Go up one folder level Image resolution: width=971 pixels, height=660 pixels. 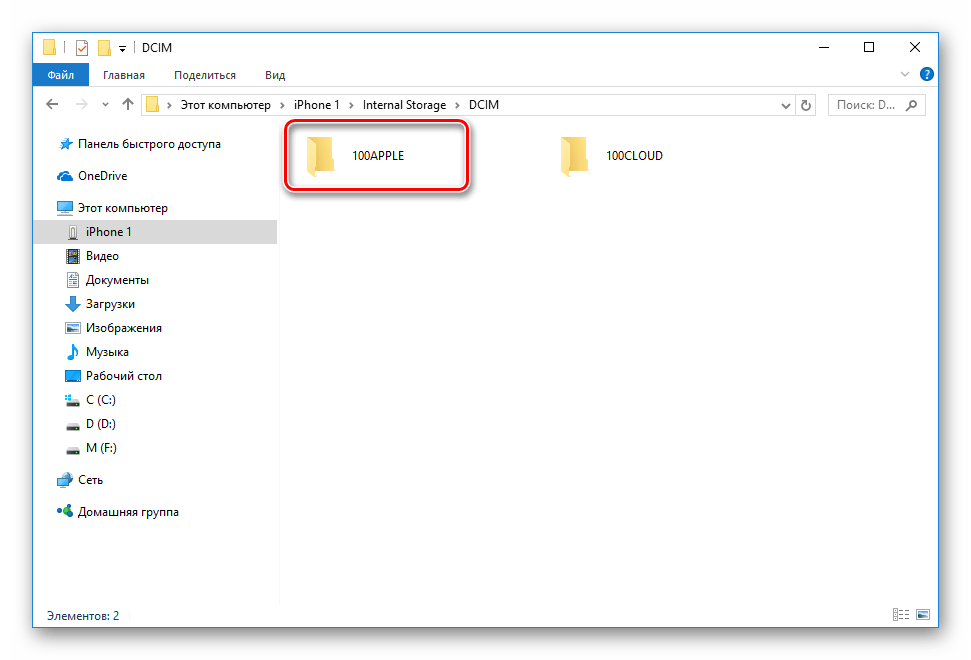coord(127,105)
